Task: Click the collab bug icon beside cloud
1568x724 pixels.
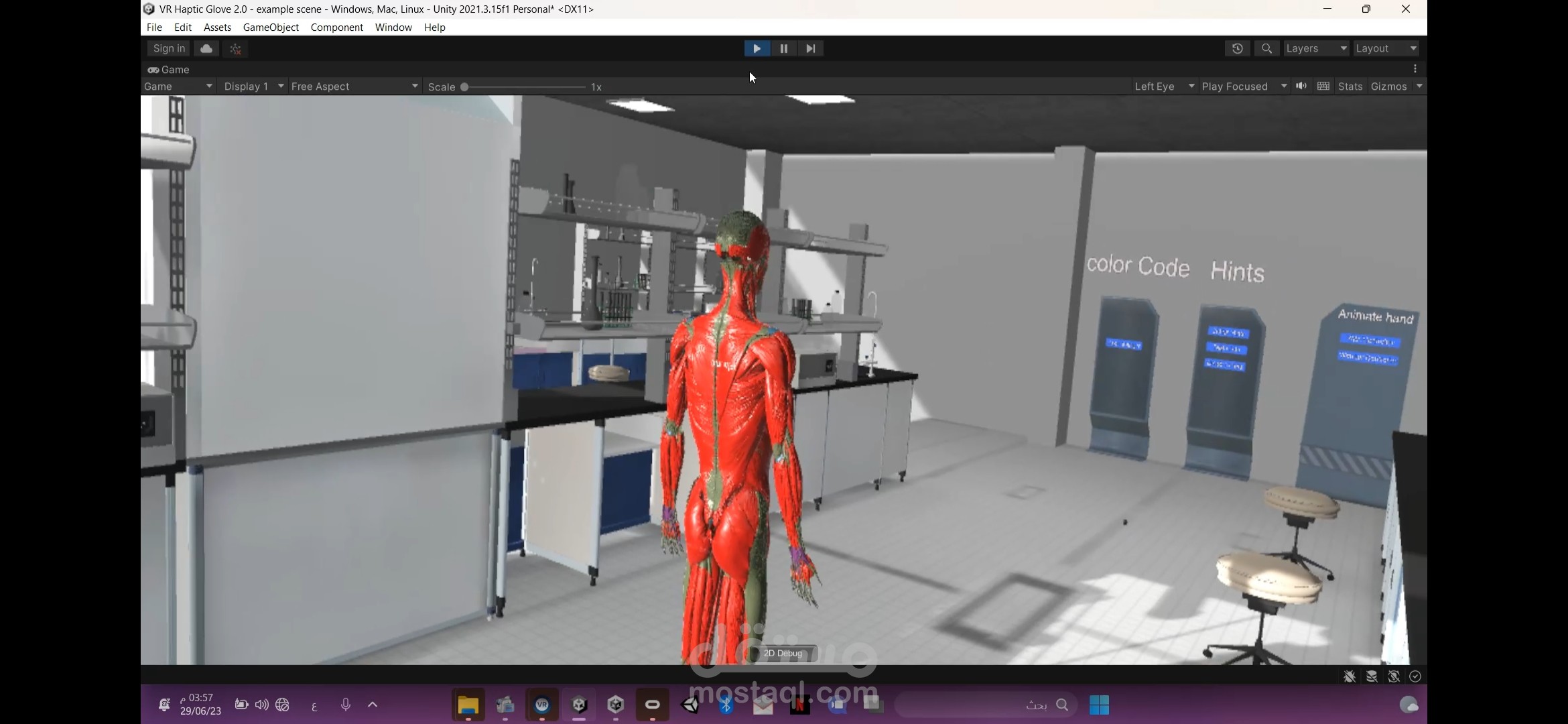Action: click(235, 48)
